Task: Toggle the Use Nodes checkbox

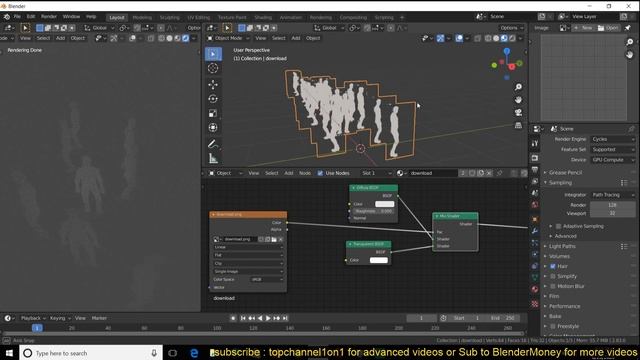Action: (x=320, y=173)
